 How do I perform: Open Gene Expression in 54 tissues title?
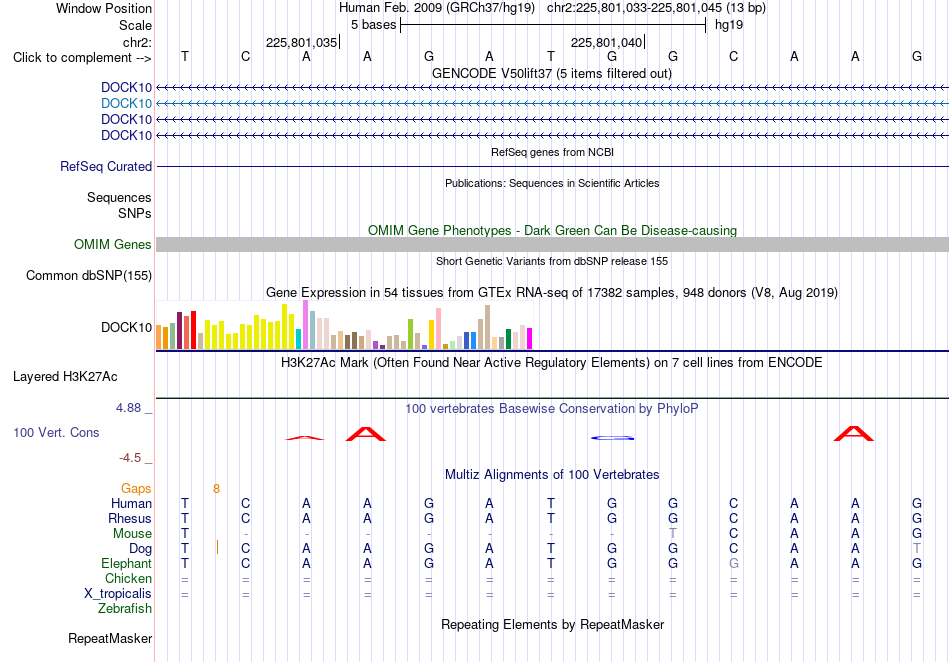[552, 293]
